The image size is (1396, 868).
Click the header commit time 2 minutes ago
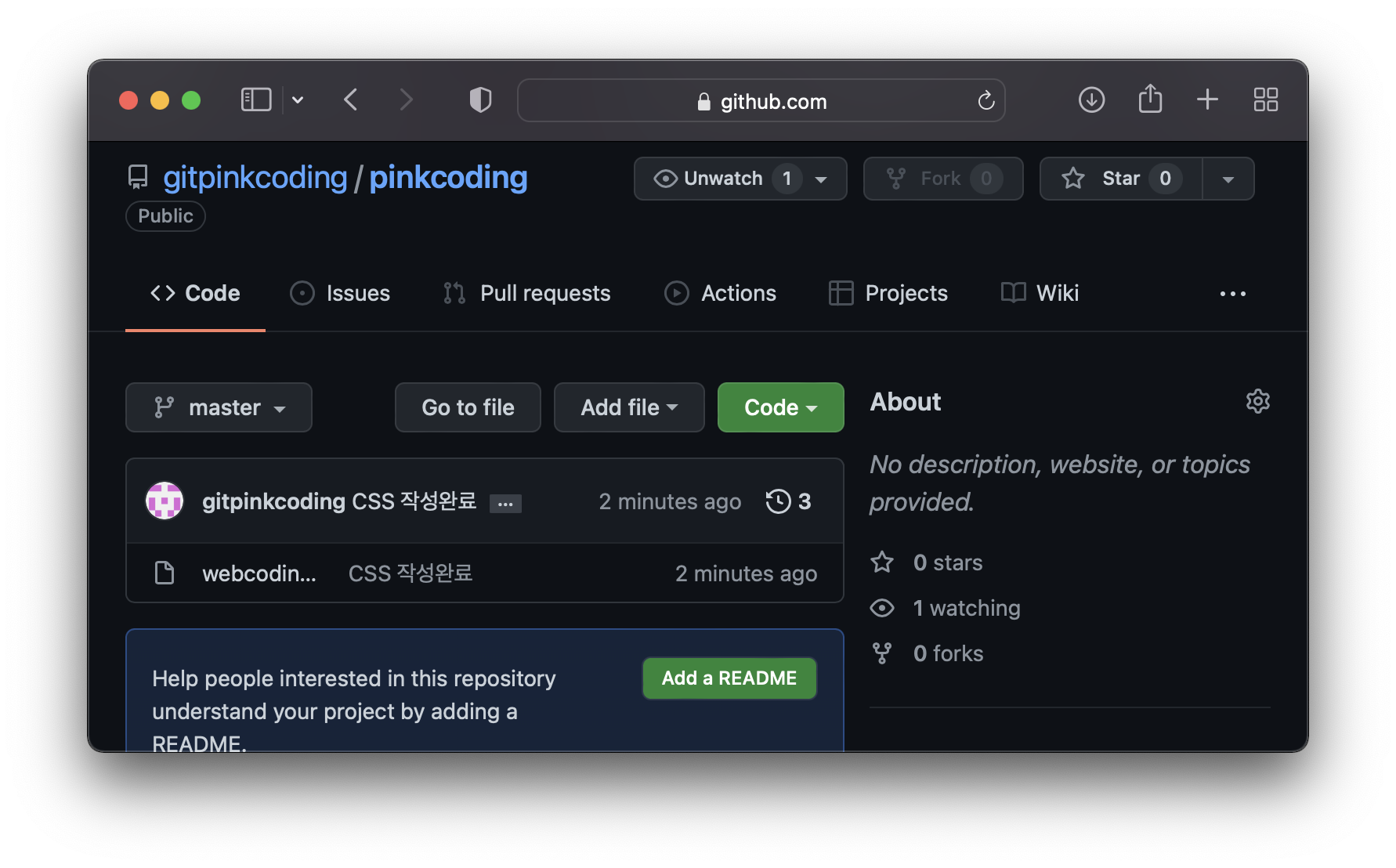click(670, 501)
